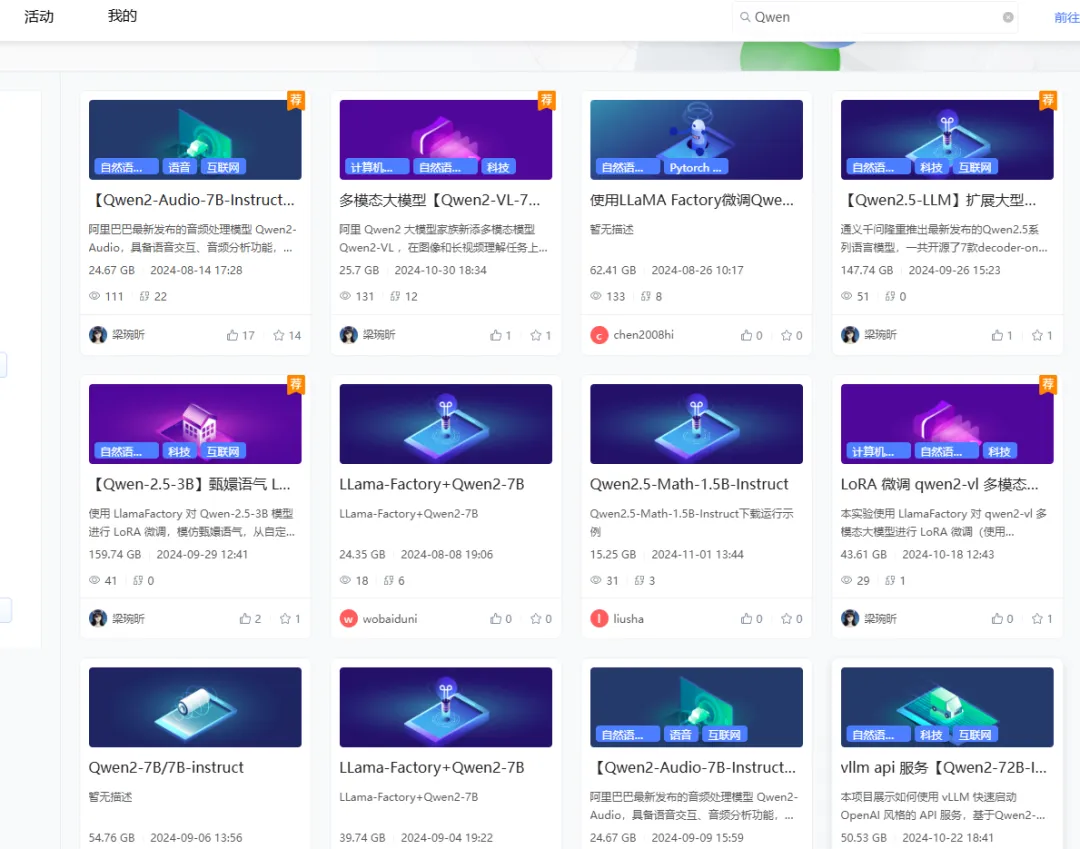This screenshot has height=849, width=1080.
Task: Star the 使用LLaMA Factory微调Qwe card
Action: 787,335
